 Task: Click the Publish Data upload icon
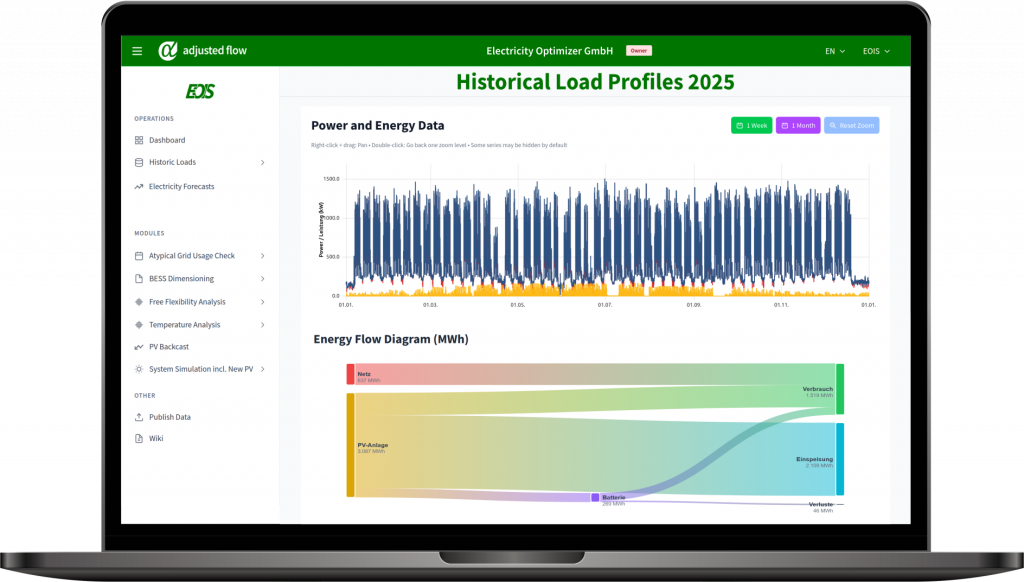(x=138, y=417)
